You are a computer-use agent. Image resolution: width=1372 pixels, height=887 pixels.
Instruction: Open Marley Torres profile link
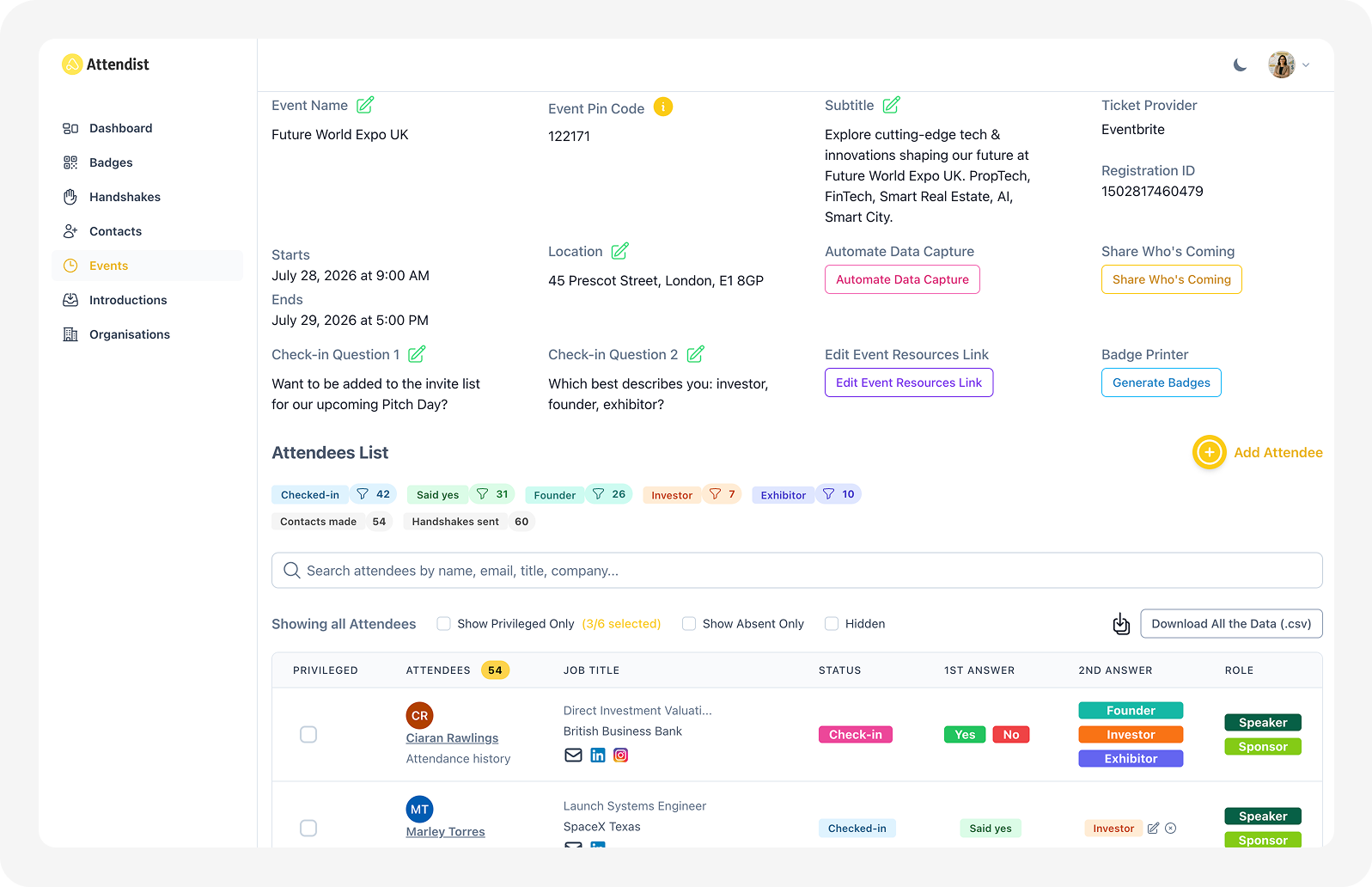[x=445, y=832]
